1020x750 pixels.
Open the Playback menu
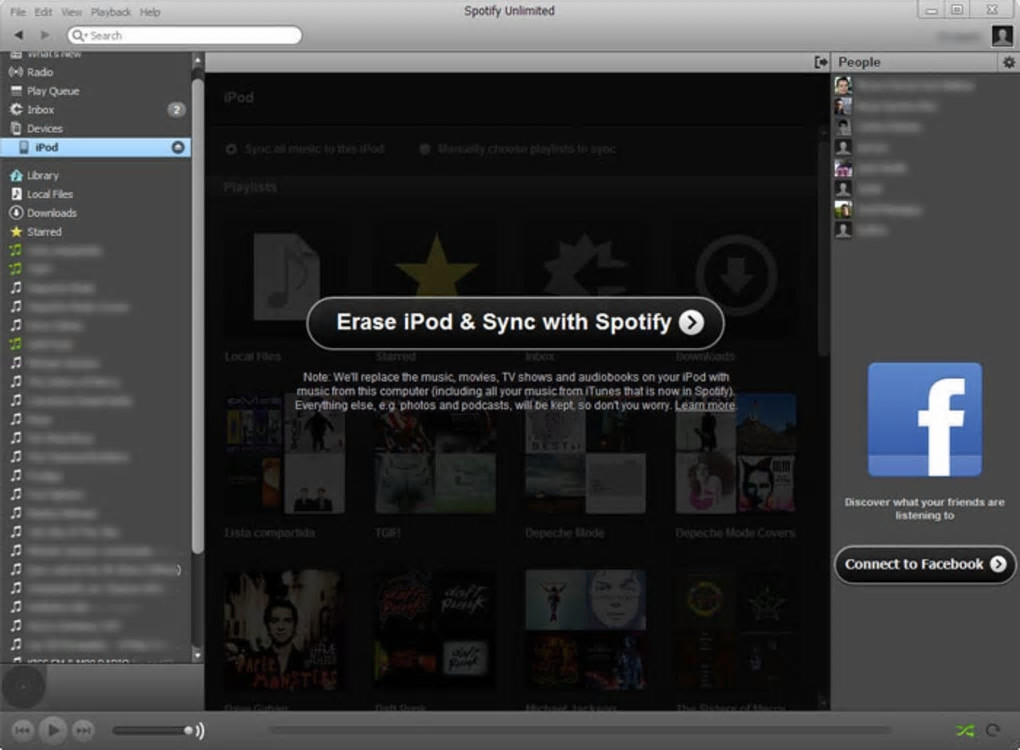(111, 12)
